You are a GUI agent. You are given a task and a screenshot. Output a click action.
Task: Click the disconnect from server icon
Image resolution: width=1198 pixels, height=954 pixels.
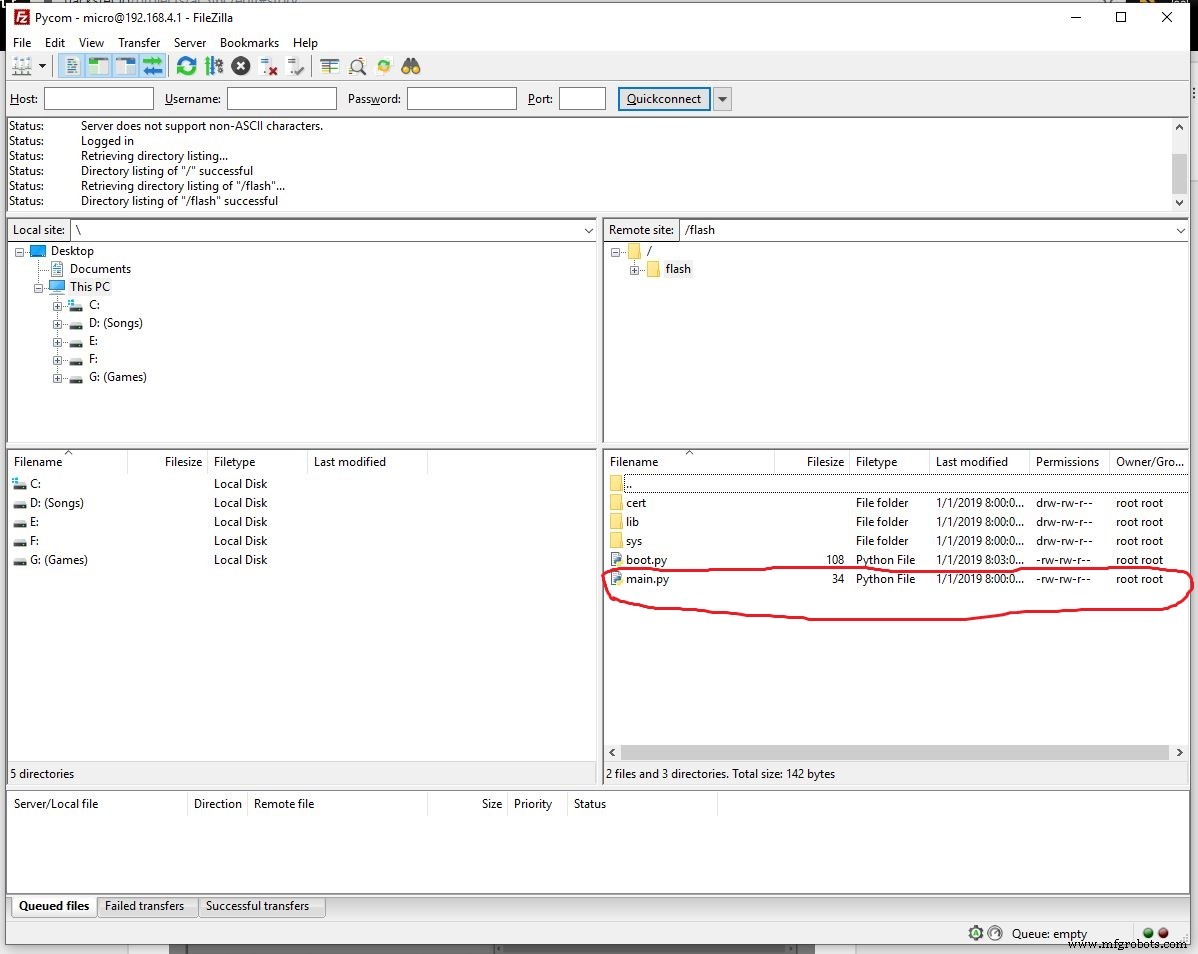268,67
